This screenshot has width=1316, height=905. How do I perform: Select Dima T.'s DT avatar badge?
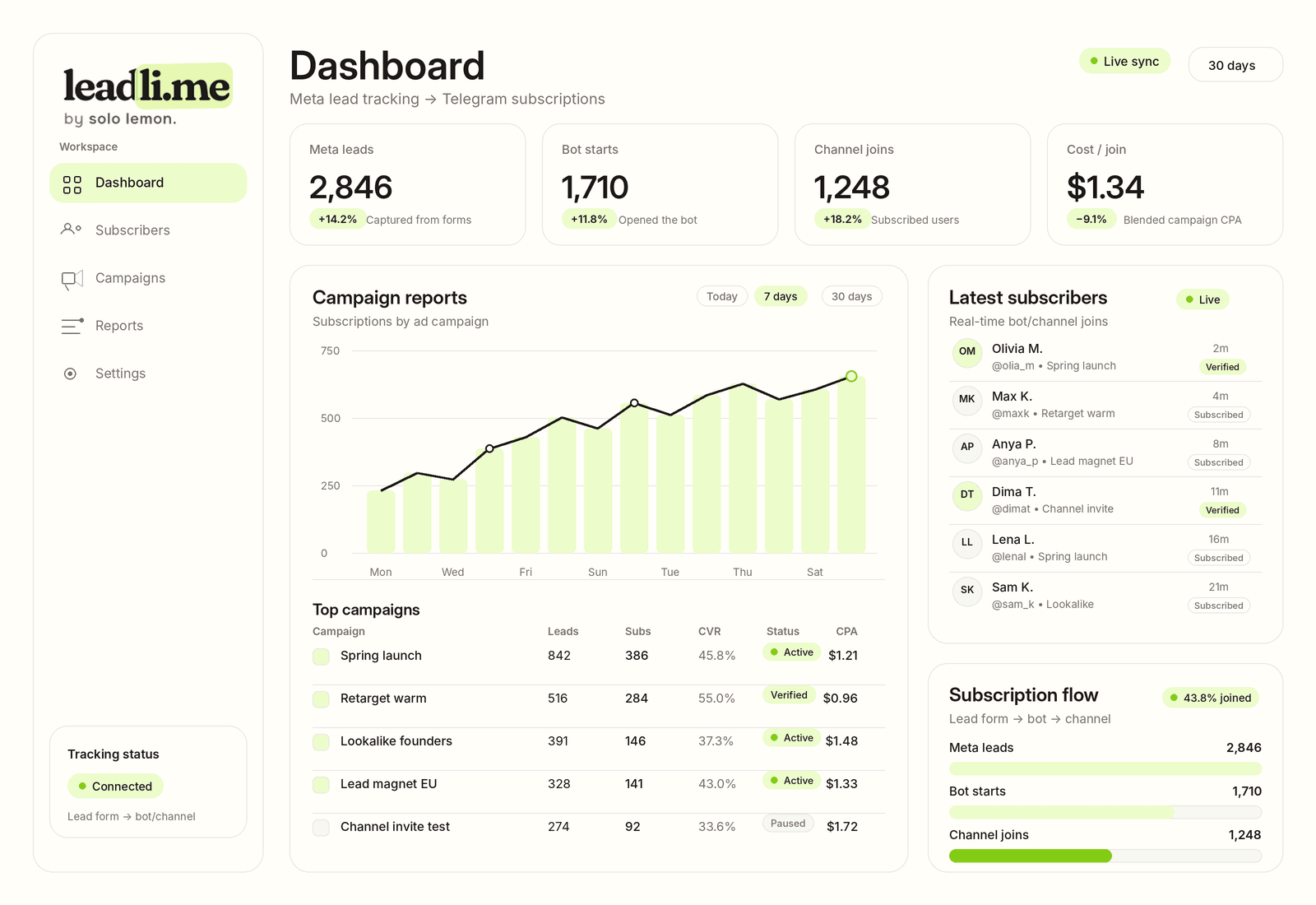(967, 494)
